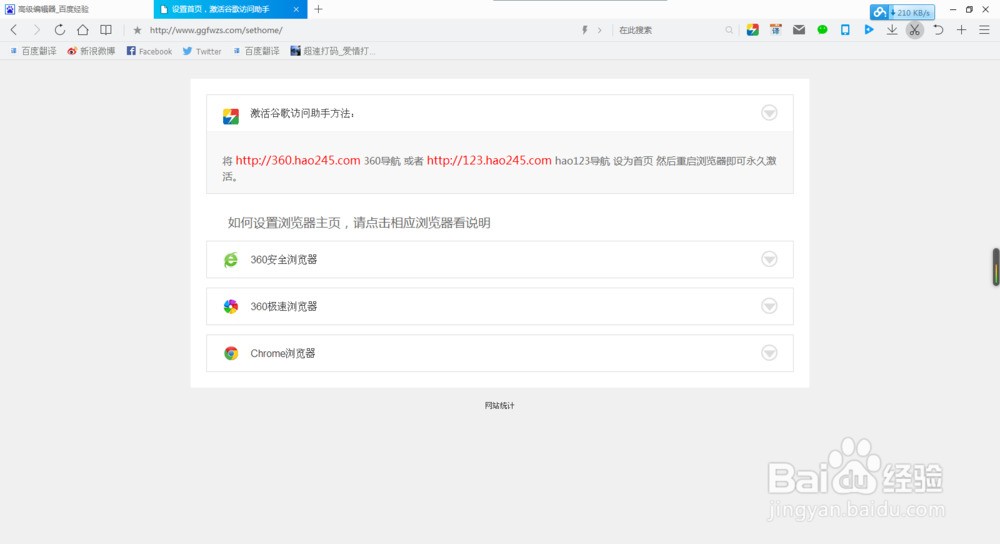Click the 210 KB/s download speed widget
Image resolution: width=1000 pixels, height=544 pixels.
click(x=902, y=12)
